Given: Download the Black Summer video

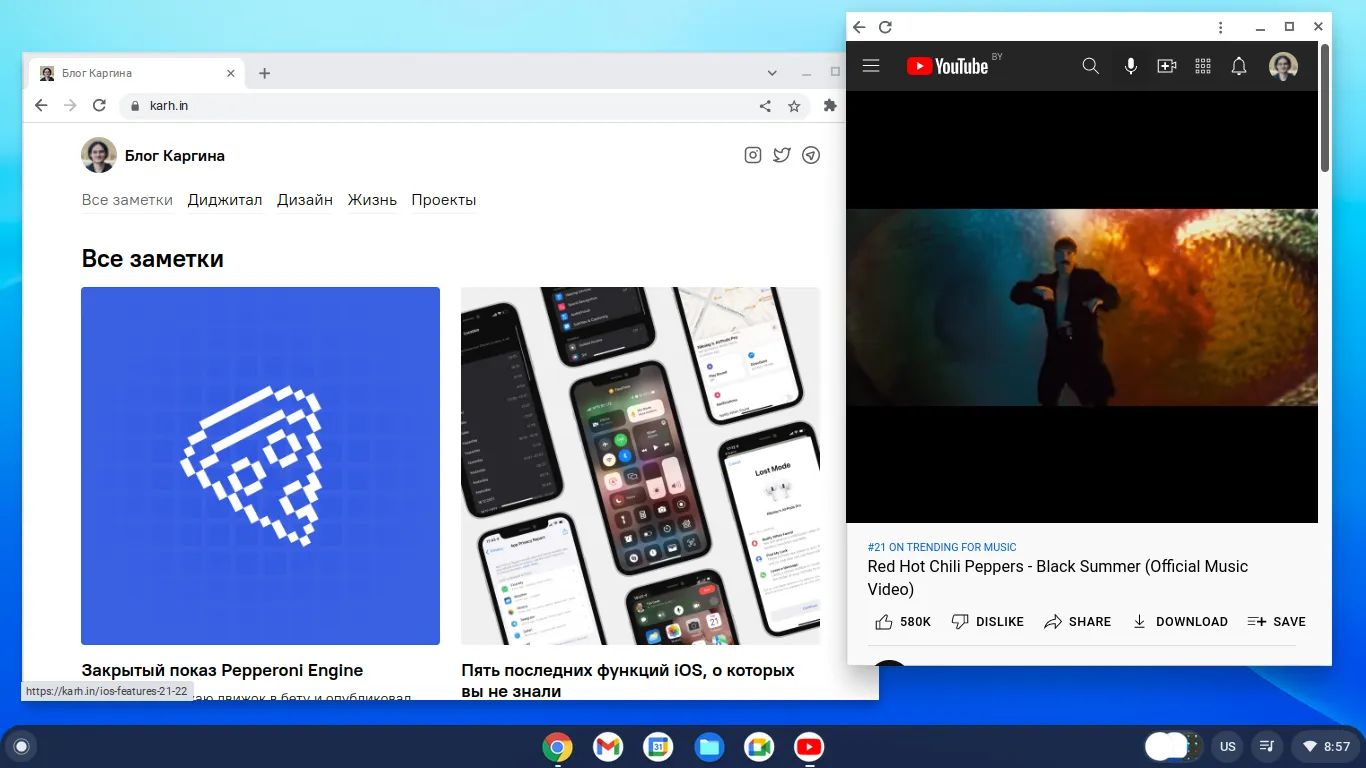Looking at the screenshot, I should click(x=1180, y=622).
